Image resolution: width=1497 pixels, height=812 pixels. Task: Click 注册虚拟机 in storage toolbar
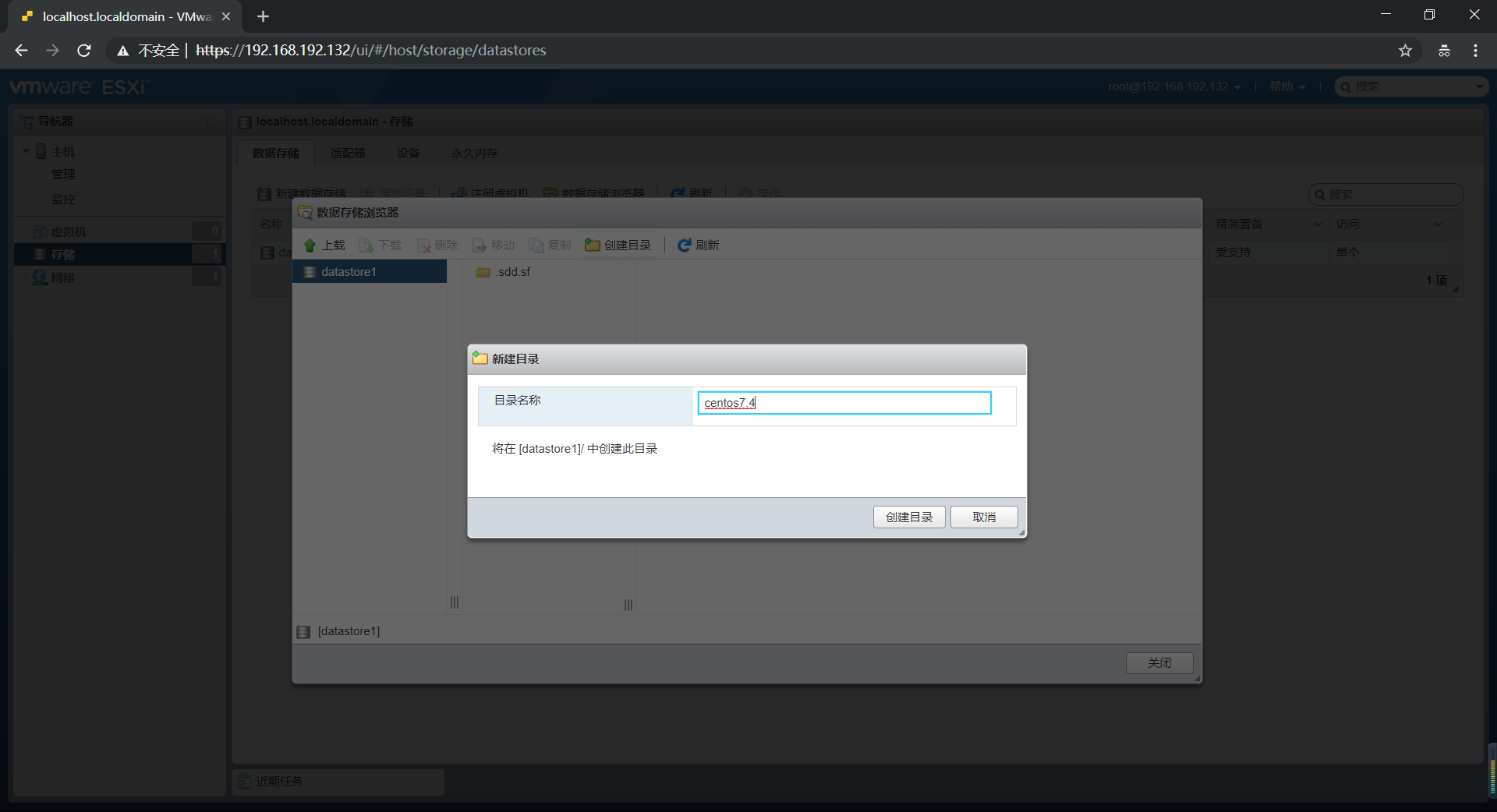tap(490, 193)
